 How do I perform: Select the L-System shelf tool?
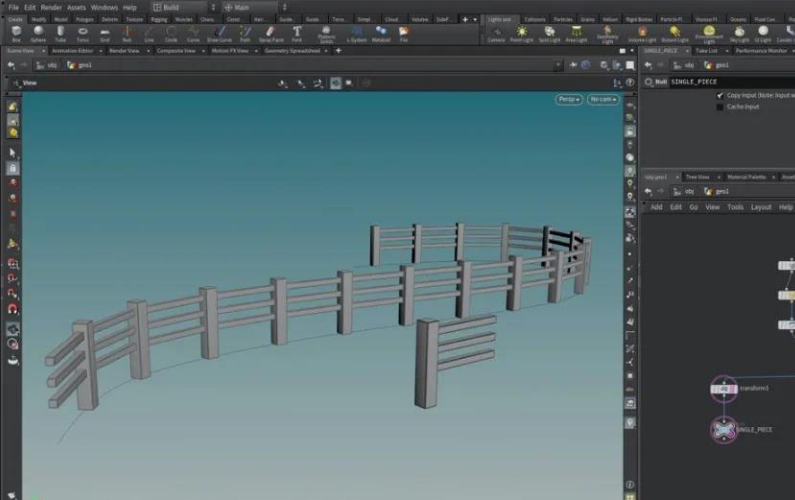coord(356,34)
